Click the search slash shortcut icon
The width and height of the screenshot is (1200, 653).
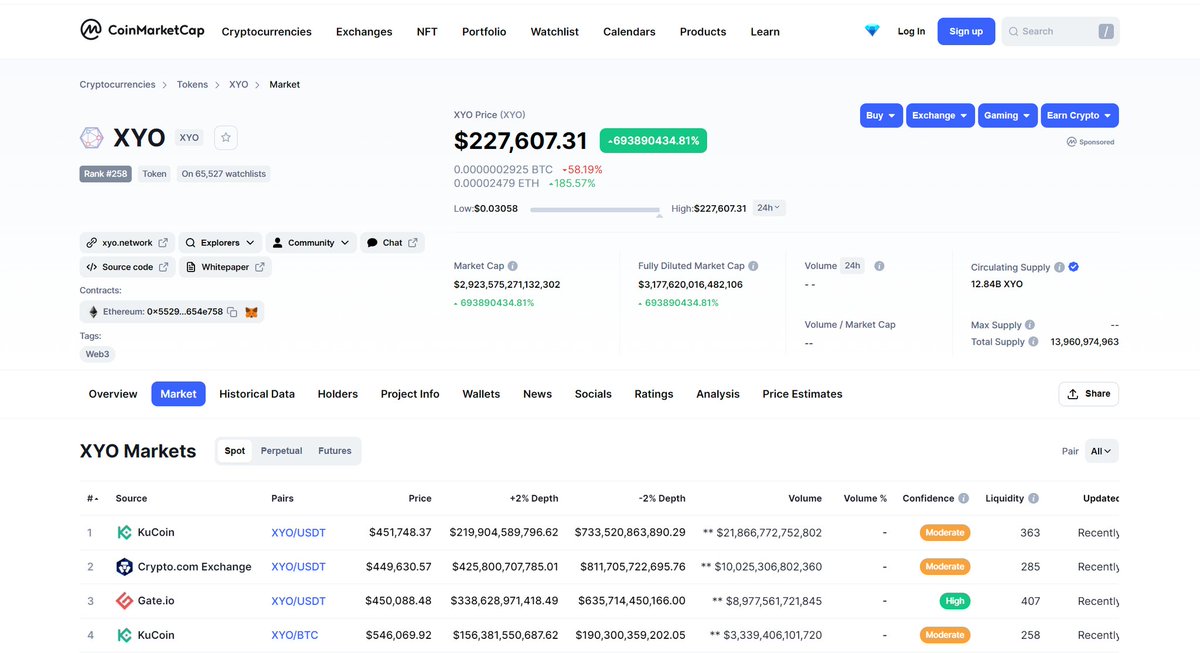[1105, 31]
